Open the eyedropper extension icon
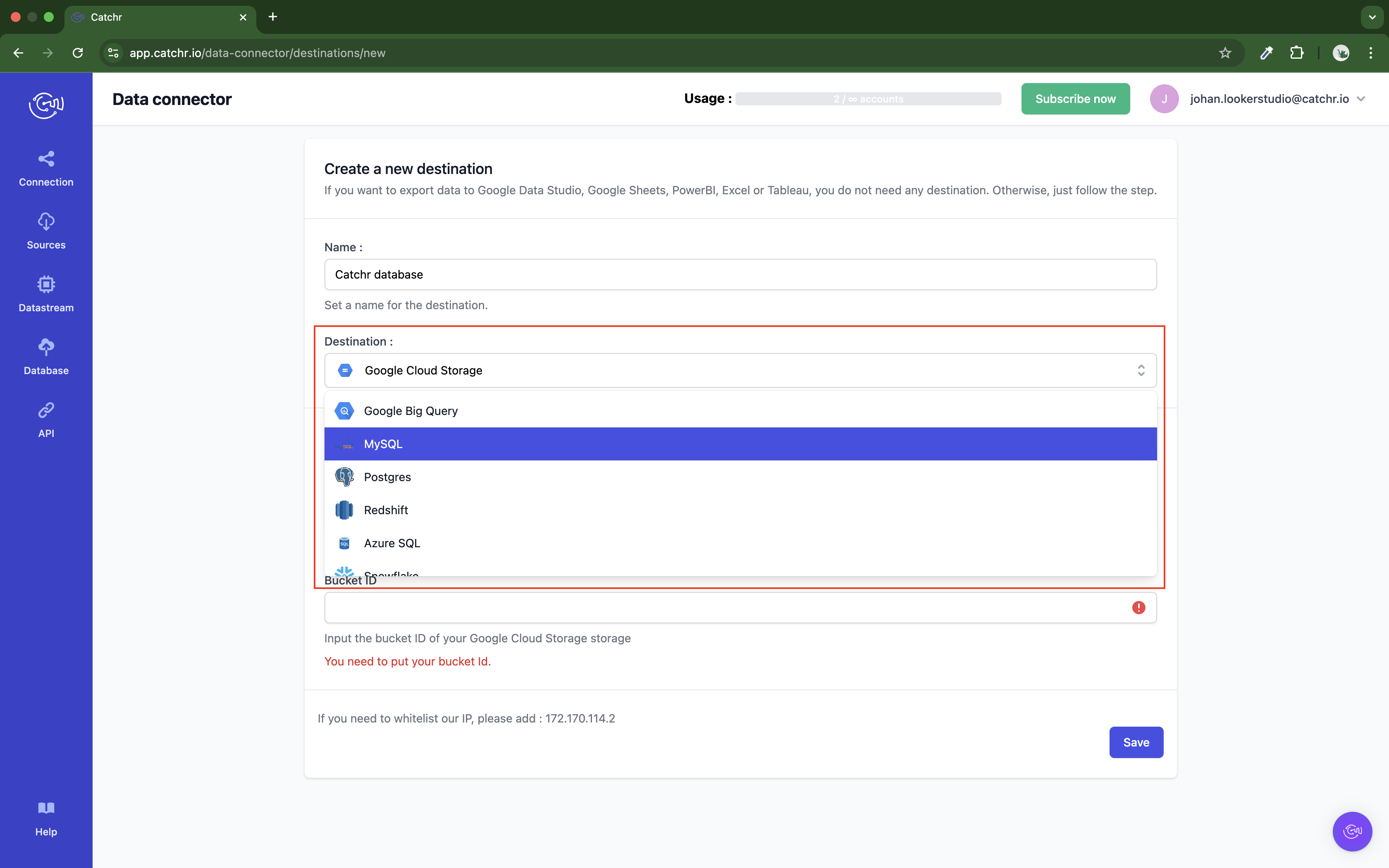The width and height of the screenshot is (1389, 868). [1267, 53]
